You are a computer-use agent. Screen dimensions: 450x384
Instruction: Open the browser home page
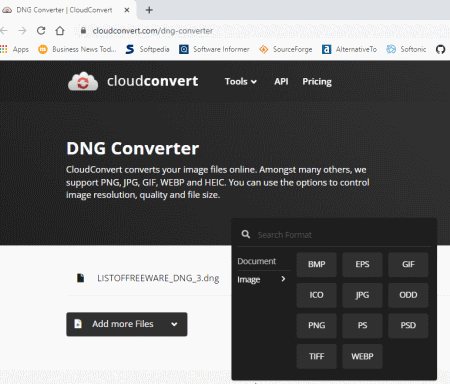(x=60, y=31)
